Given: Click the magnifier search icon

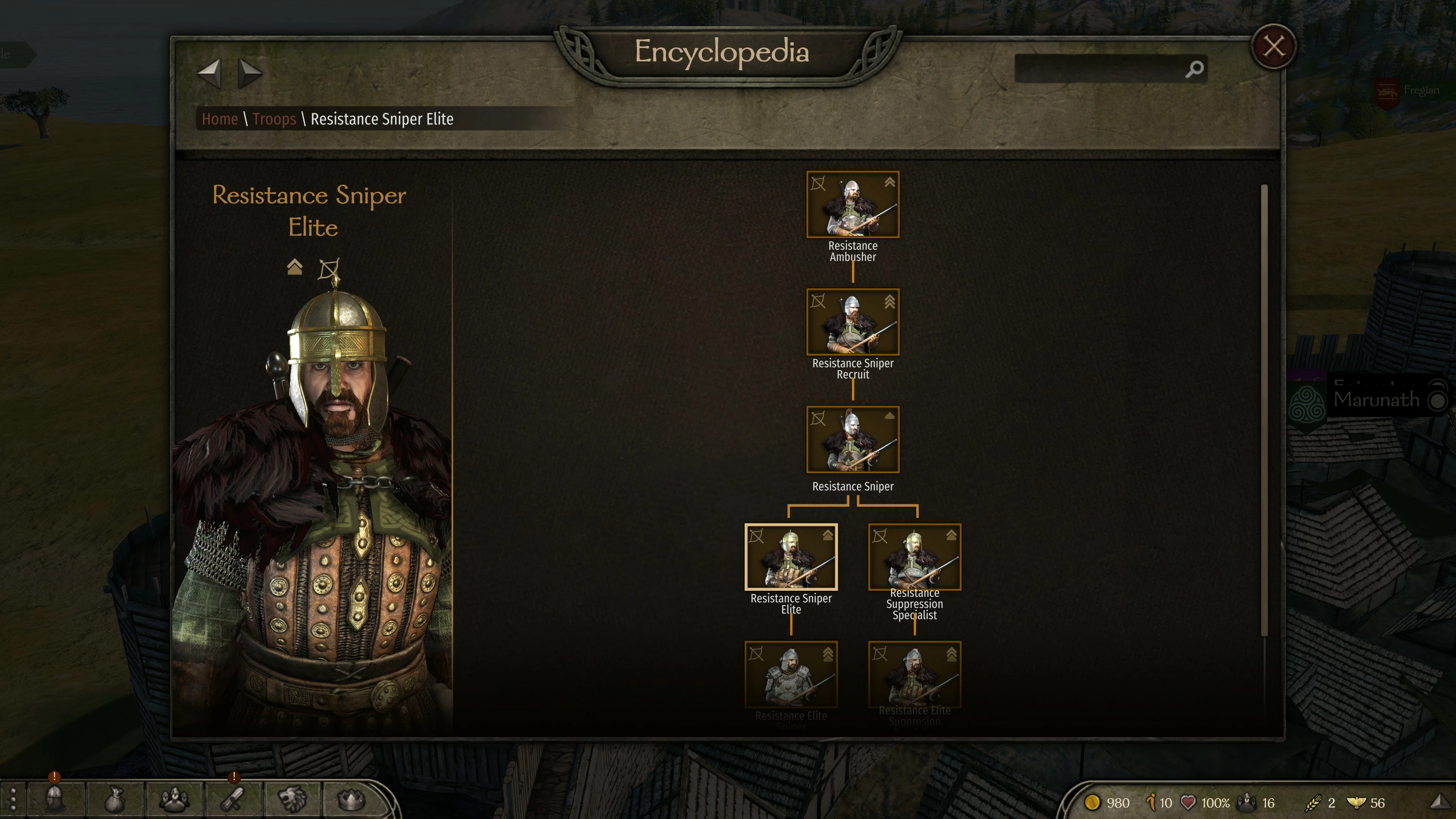Looking at the screenshot, I should click(1194, 69).
